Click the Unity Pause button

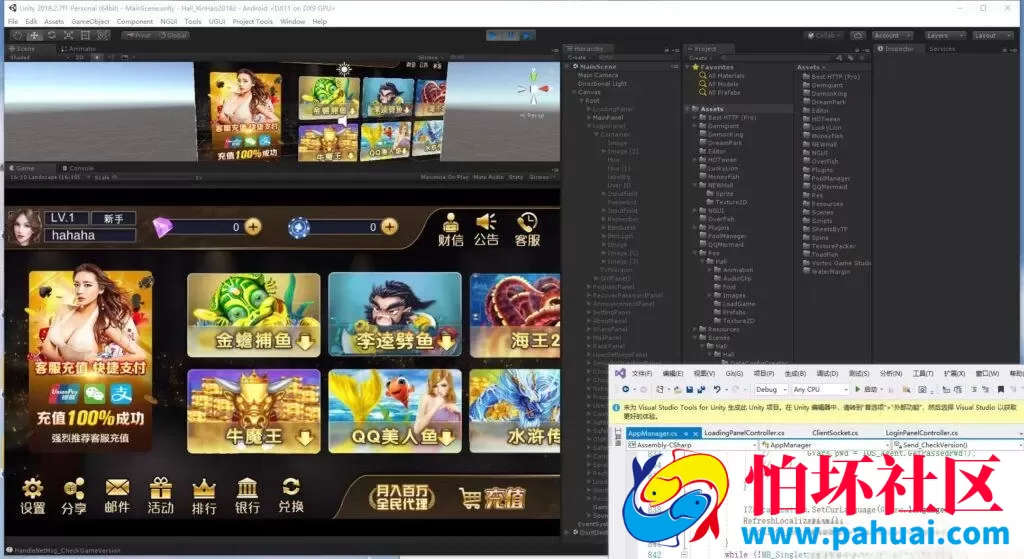(x=510, y=35)
